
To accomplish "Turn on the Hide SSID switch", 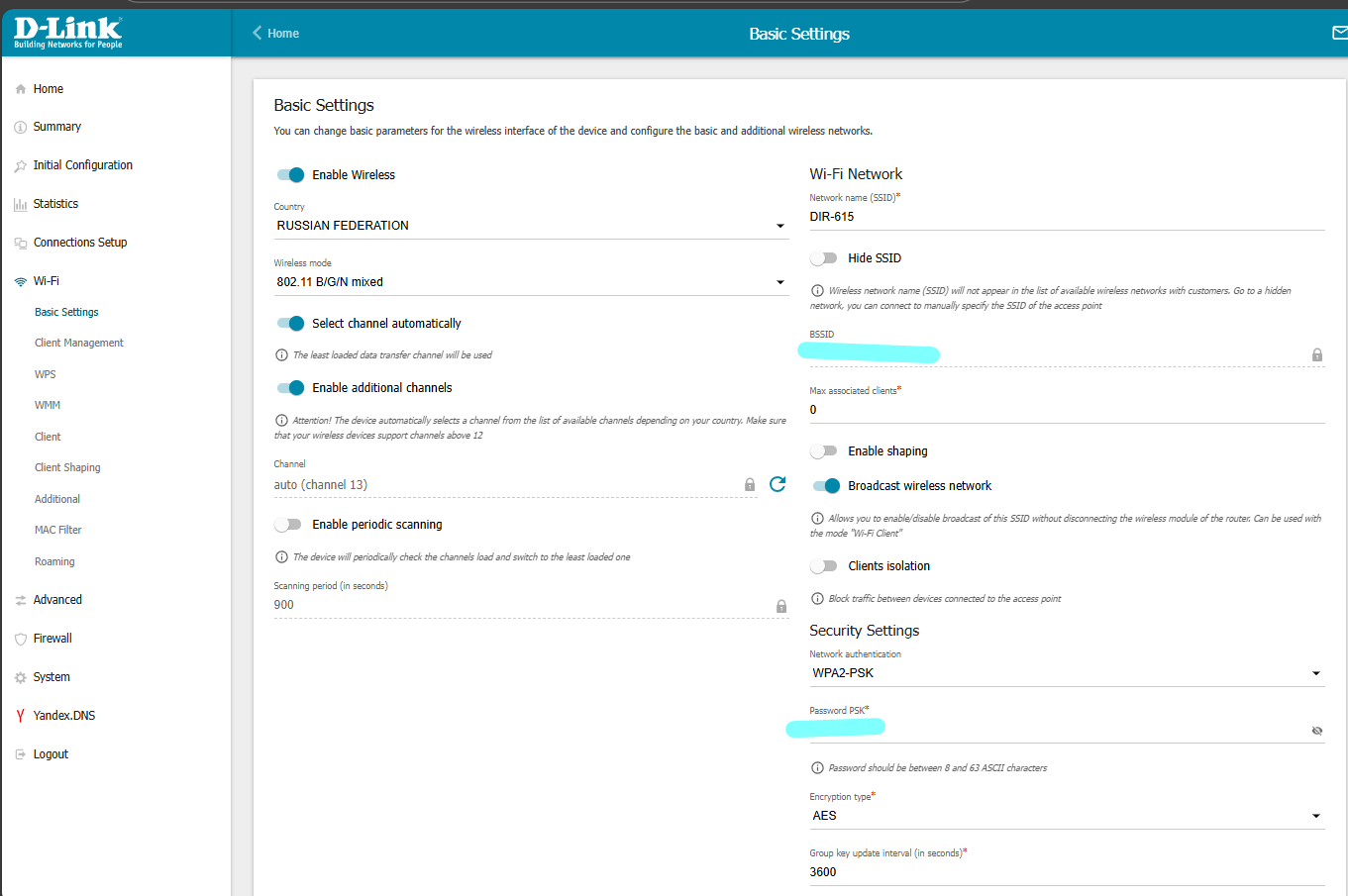I will click(823, 258).
